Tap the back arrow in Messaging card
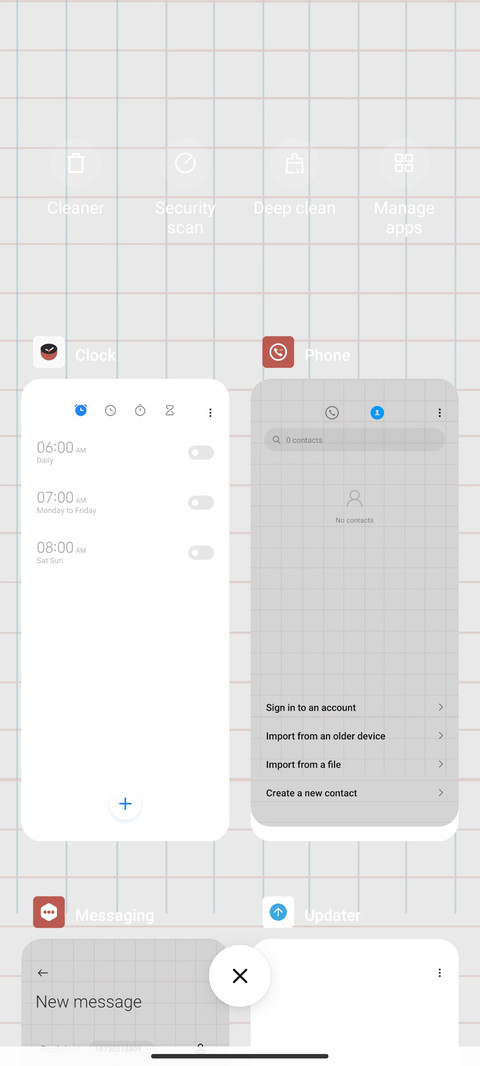480x1066 pixels. coord(43,973)
